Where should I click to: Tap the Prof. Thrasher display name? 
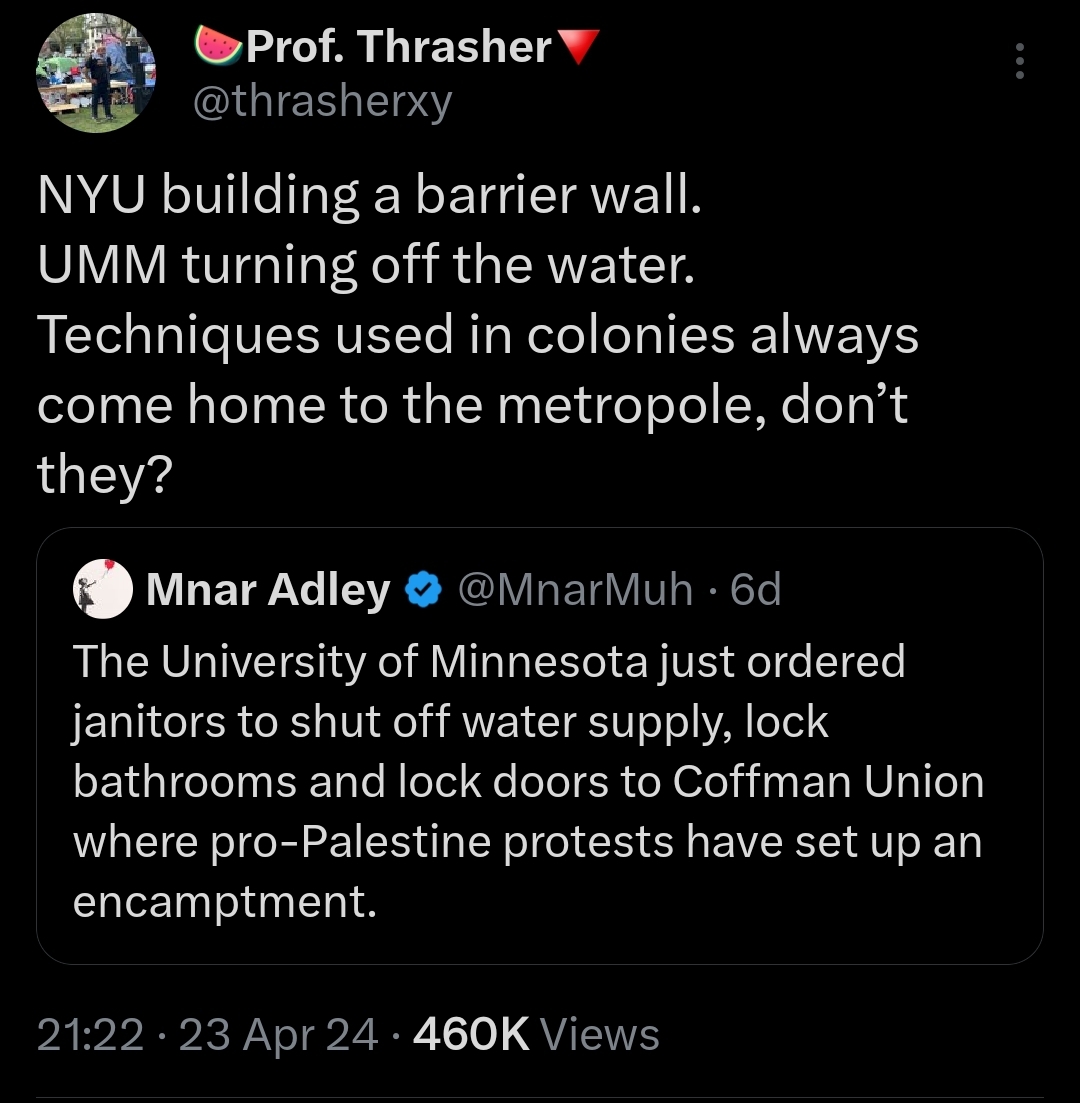pyautogui.click(x=398, y=47)
